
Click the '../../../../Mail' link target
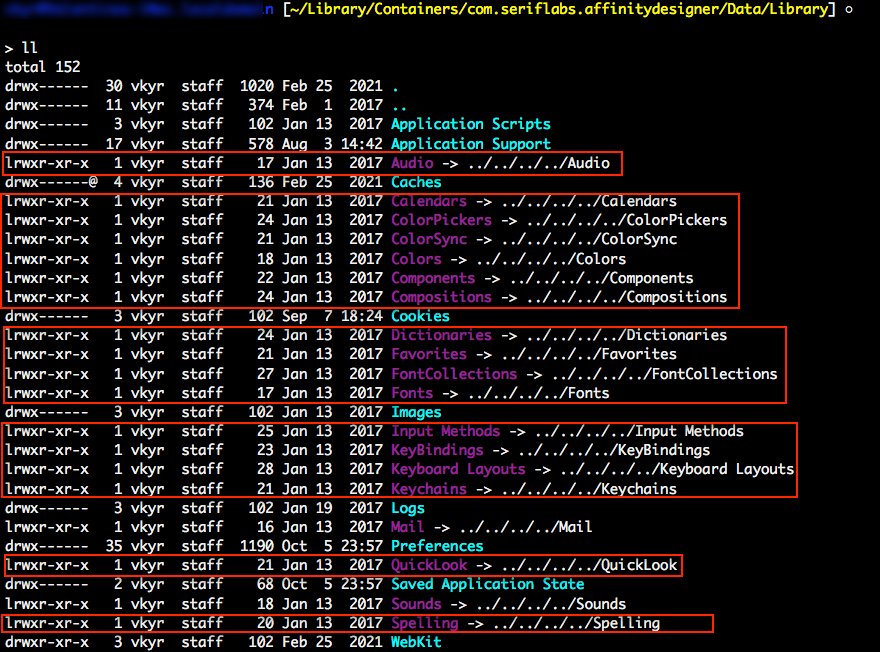point(525,527)
